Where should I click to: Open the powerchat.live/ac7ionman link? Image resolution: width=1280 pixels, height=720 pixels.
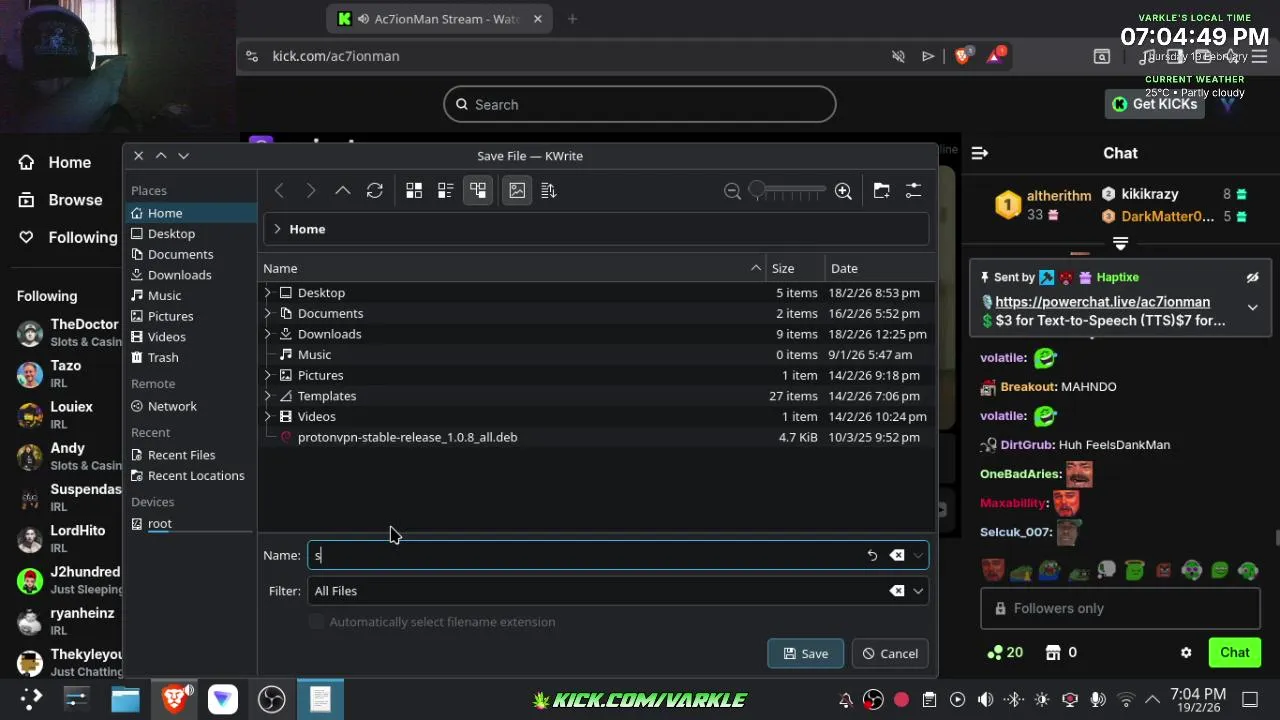(1102, 302)
